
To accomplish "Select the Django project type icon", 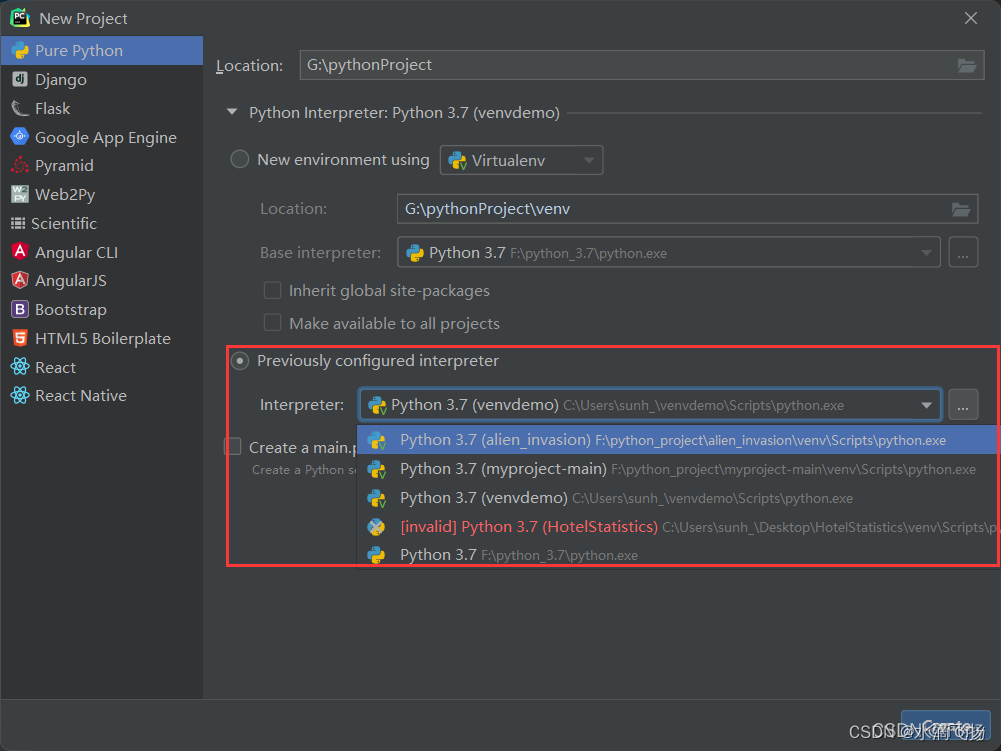I will [20, 79].
